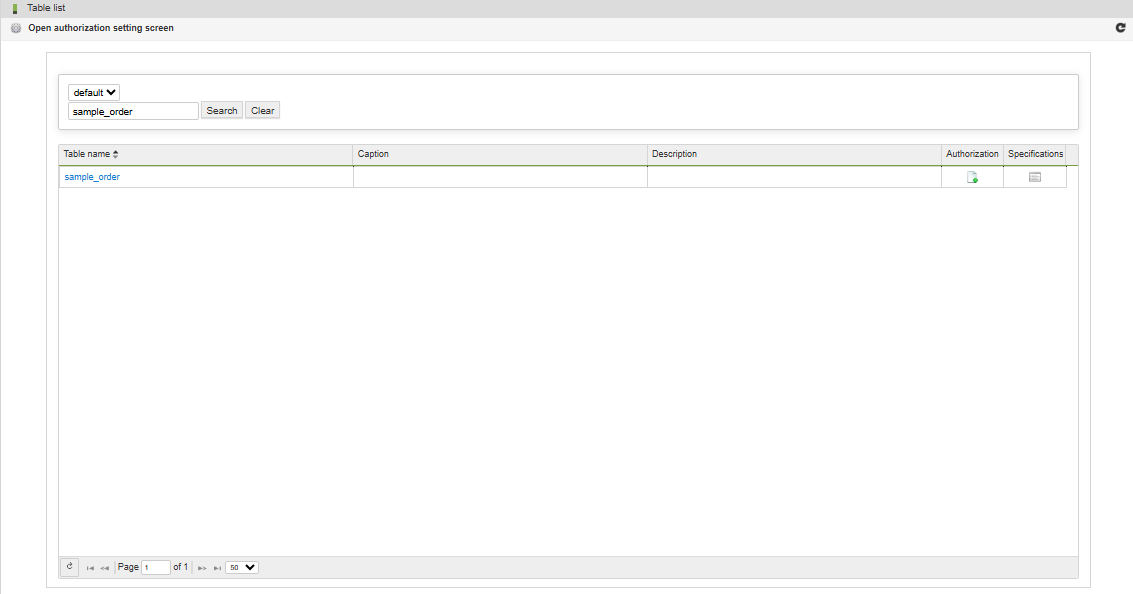
Task: Click the Search button
Action: [x=222, y=111]
